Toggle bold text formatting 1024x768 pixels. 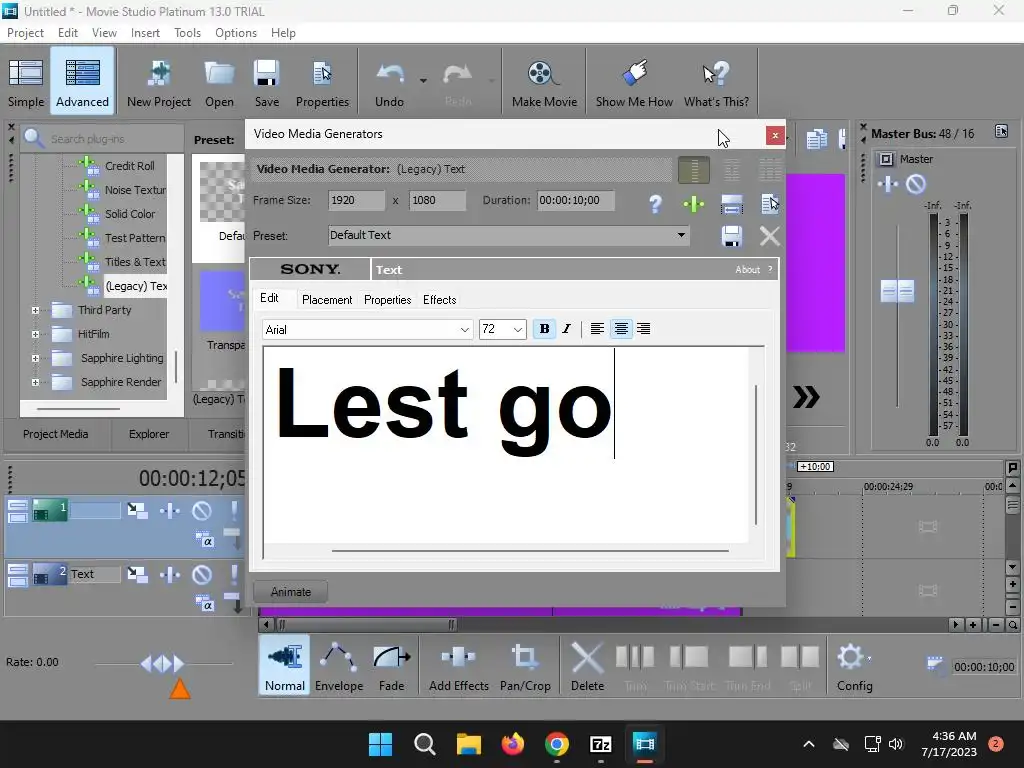pos(544,329)
